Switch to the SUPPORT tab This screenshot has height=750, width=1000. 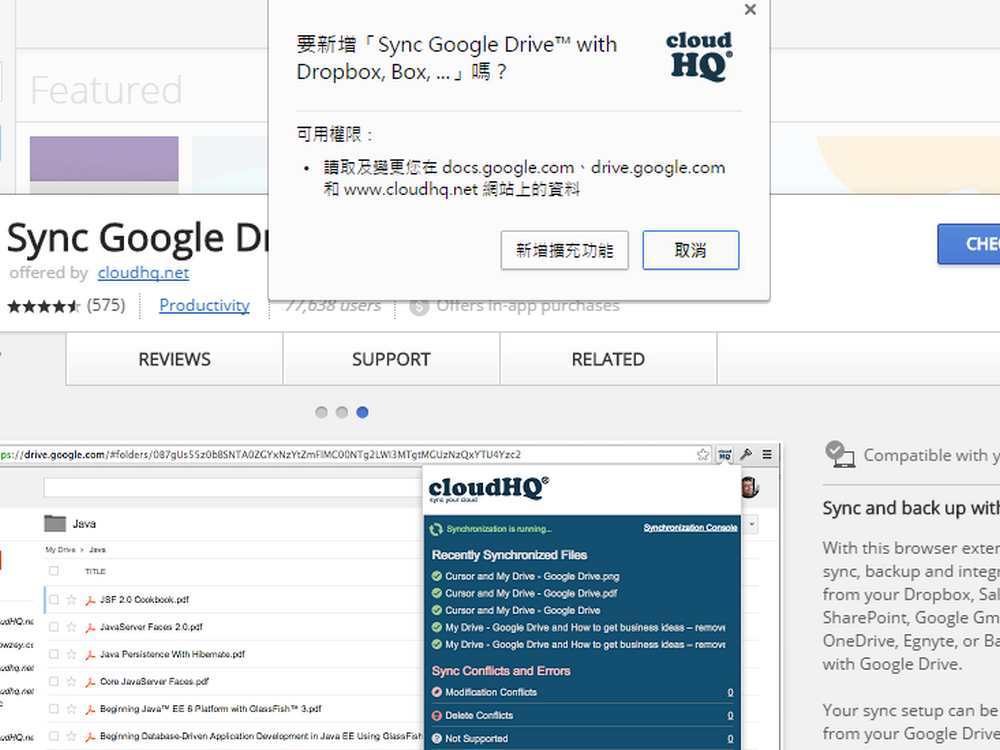tap(390, 359)
